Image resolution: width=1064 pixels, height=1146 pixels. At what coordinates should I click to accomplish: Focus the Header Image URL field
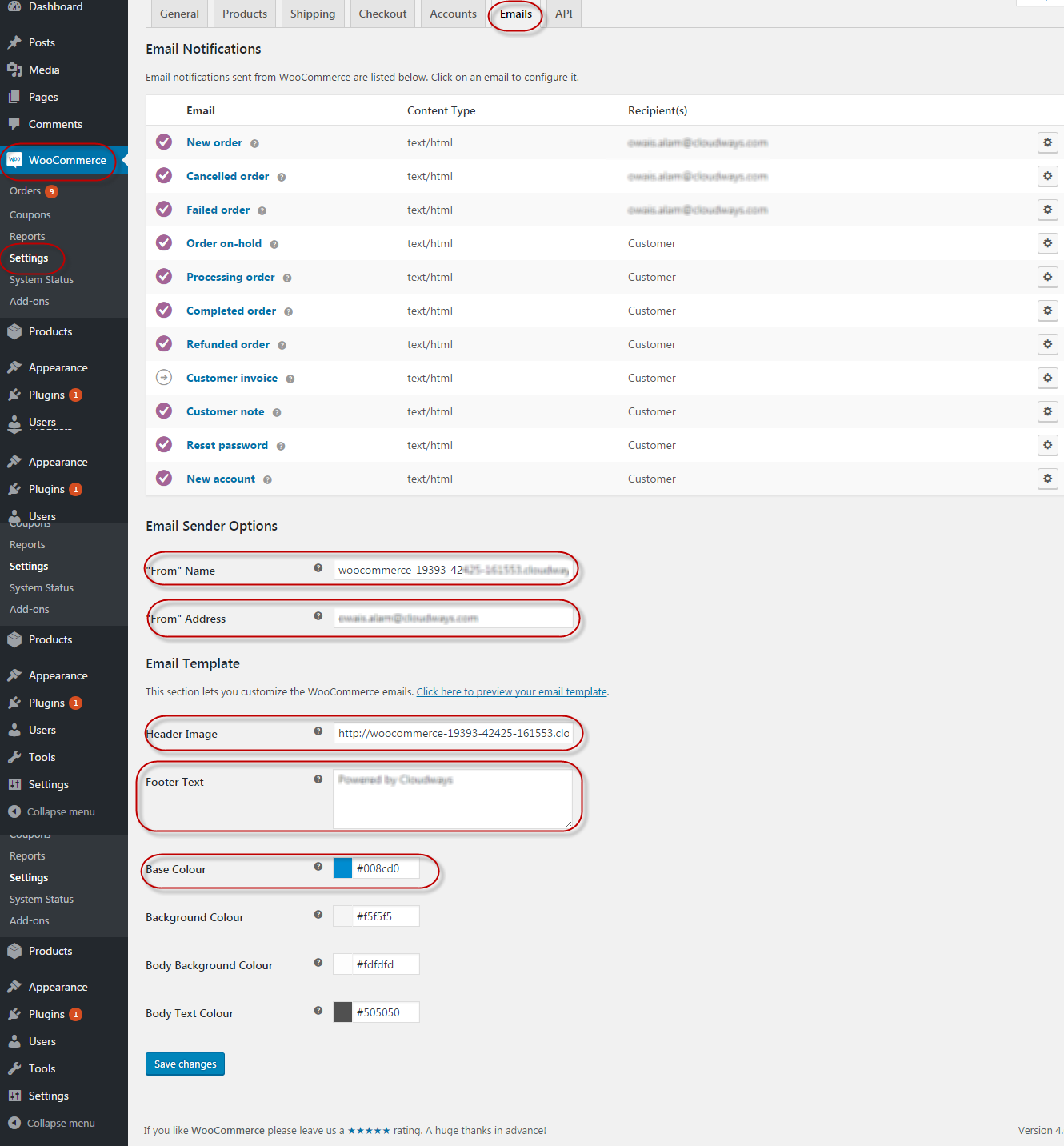454,733
